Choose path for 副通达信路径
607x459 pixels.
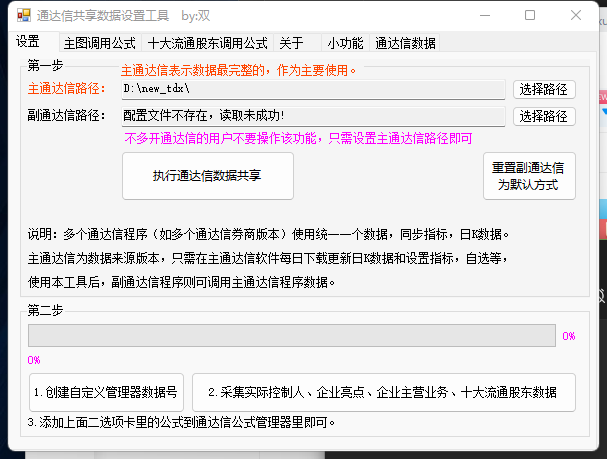click(x=544, y=116)
